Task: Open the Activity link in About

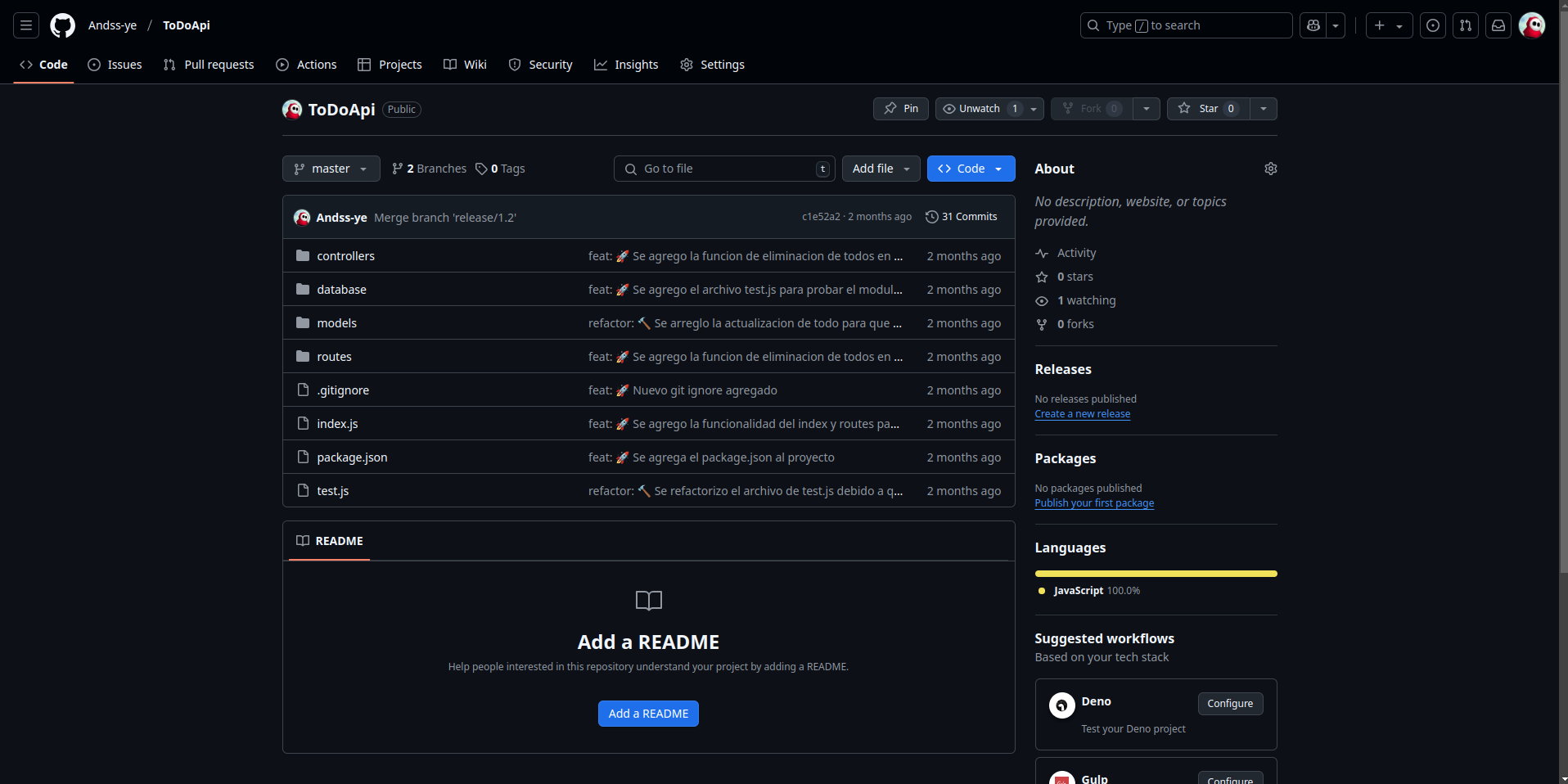Action: [1066, 254]
